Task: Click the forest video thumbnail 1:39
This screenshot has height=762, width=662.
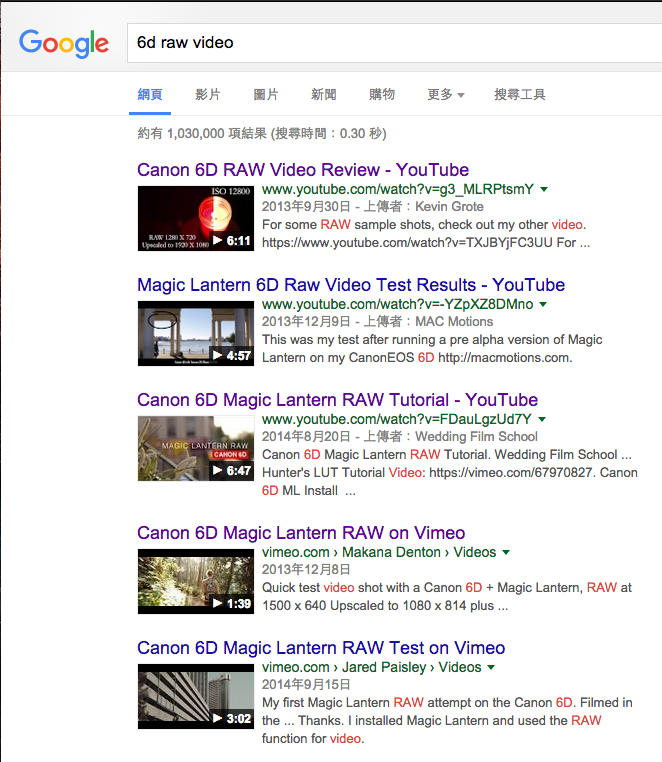Action: coord(196,581)
